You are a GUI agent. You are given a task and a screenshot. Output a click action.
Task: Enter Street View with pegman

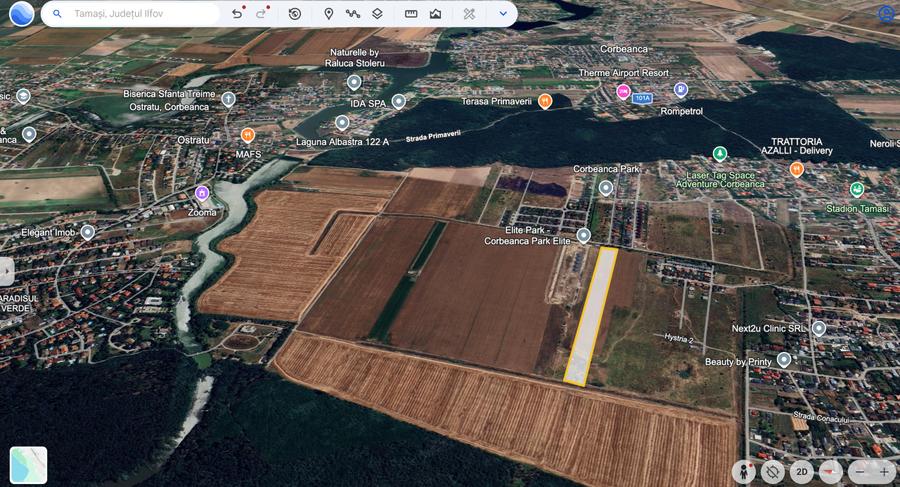click(743, 472)
